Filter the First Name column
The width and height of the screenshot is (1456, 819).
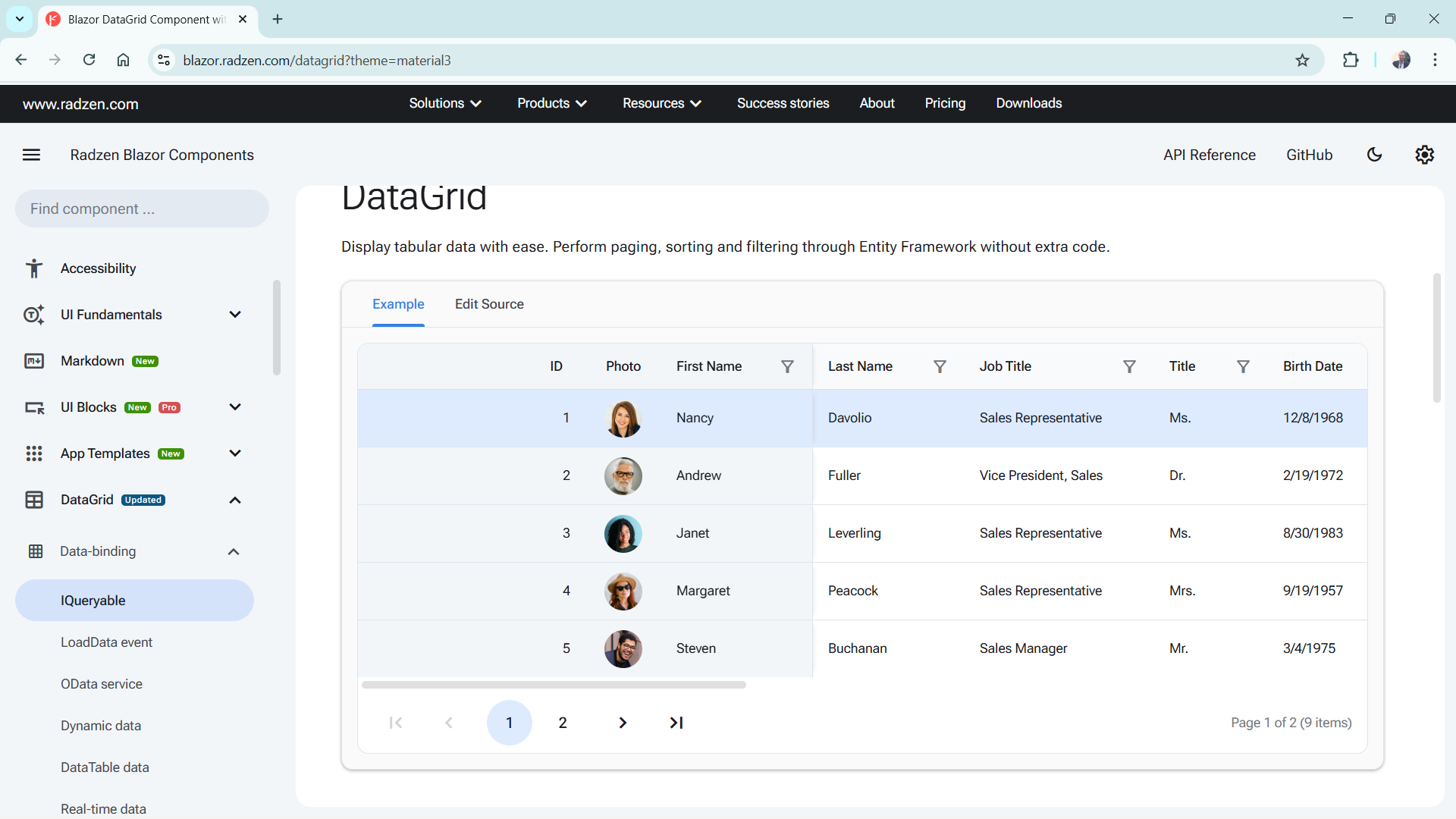[x=787, y=367]
